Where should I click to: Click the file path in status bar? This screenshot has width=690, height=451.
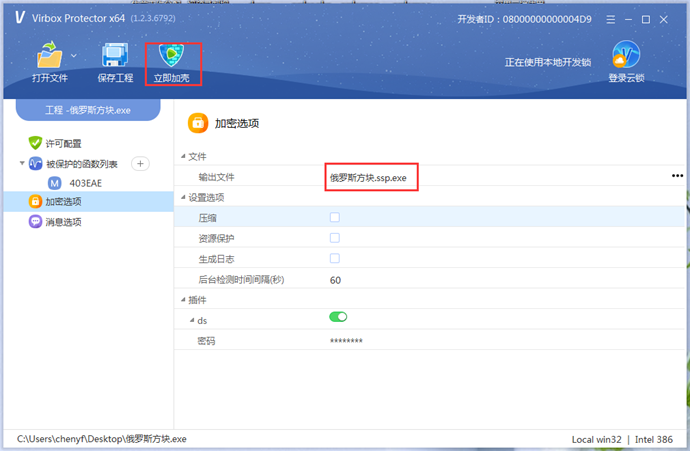(x=102, y=439)
